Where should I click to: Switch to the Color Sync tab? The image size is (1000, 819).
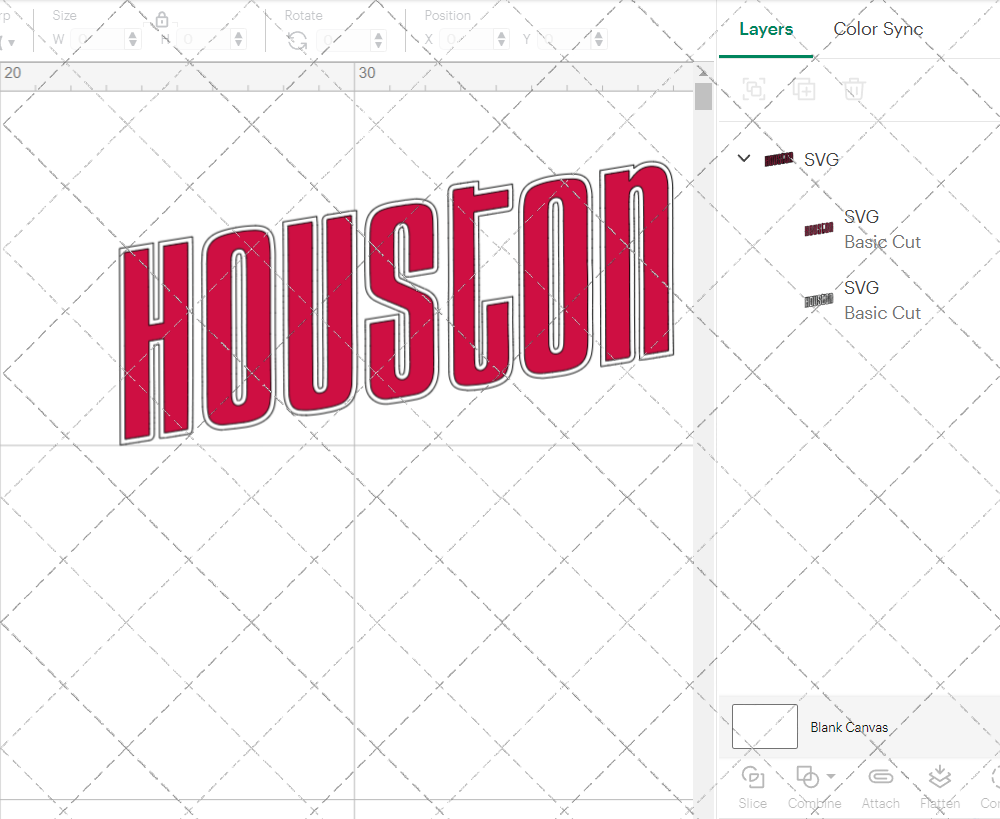click(878, 29)
